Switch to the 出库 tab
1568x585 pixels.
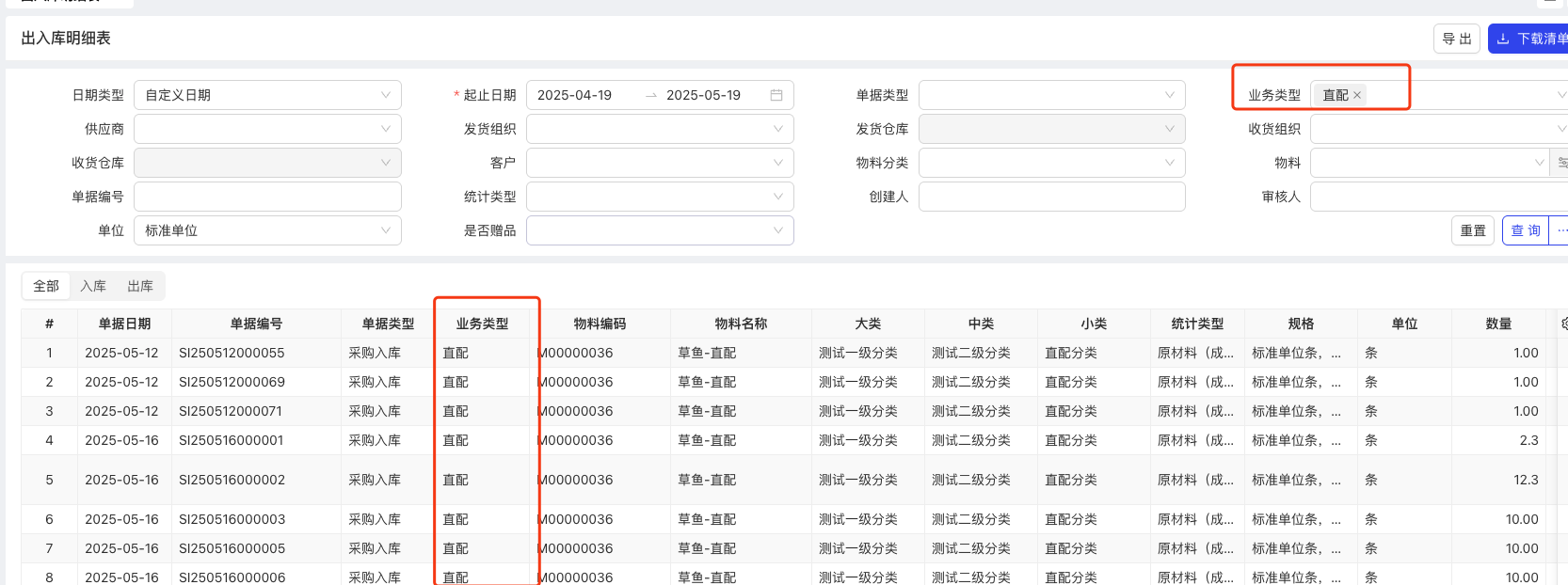[140, 286]
